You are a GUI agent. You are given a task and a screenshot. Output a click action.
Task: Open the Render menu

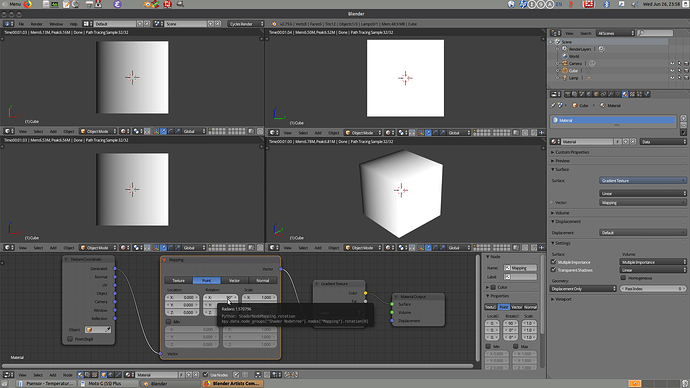tap(37, 24)
